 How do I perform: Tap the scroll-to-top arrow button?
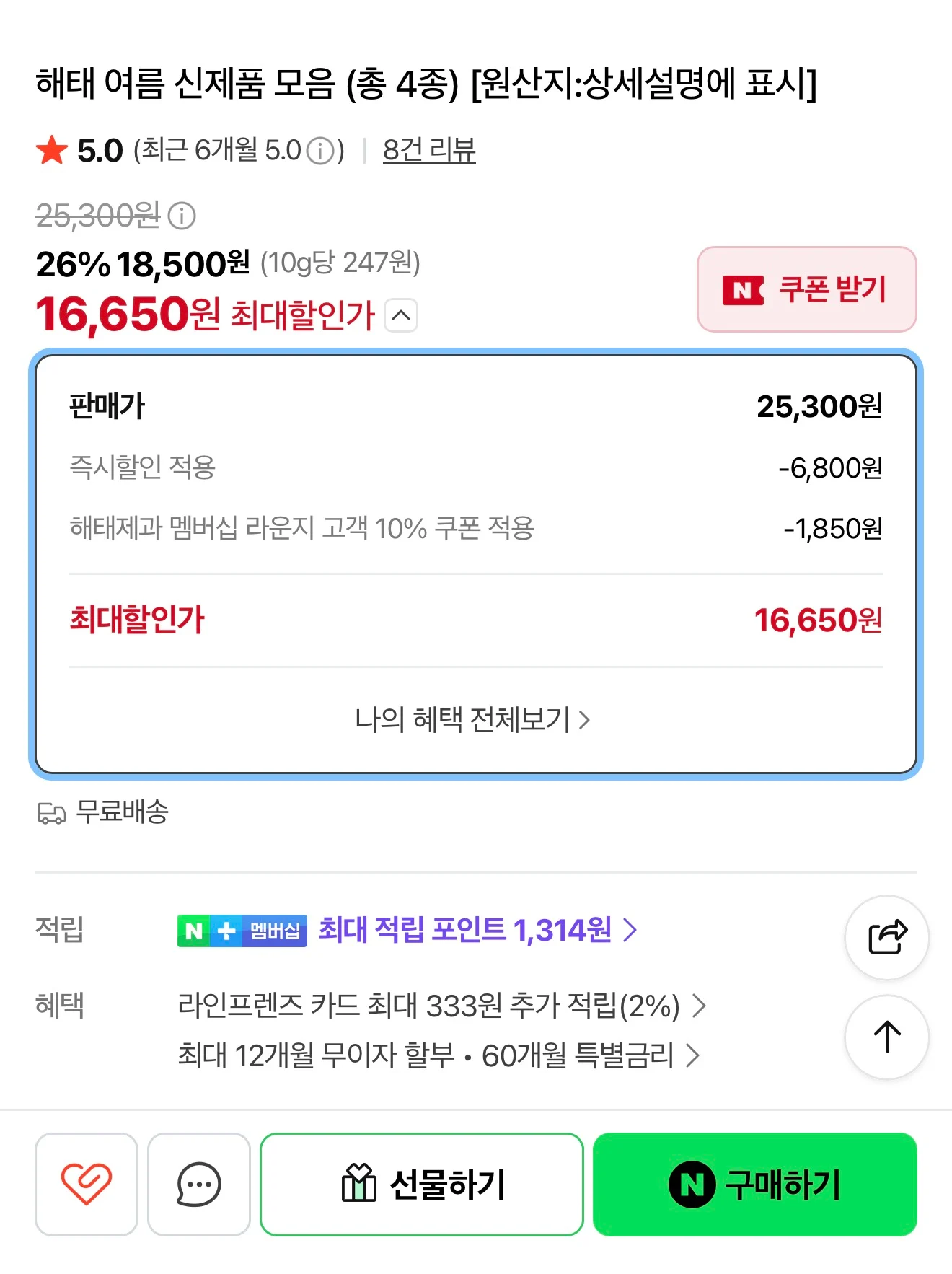[x=886, y=1037]
